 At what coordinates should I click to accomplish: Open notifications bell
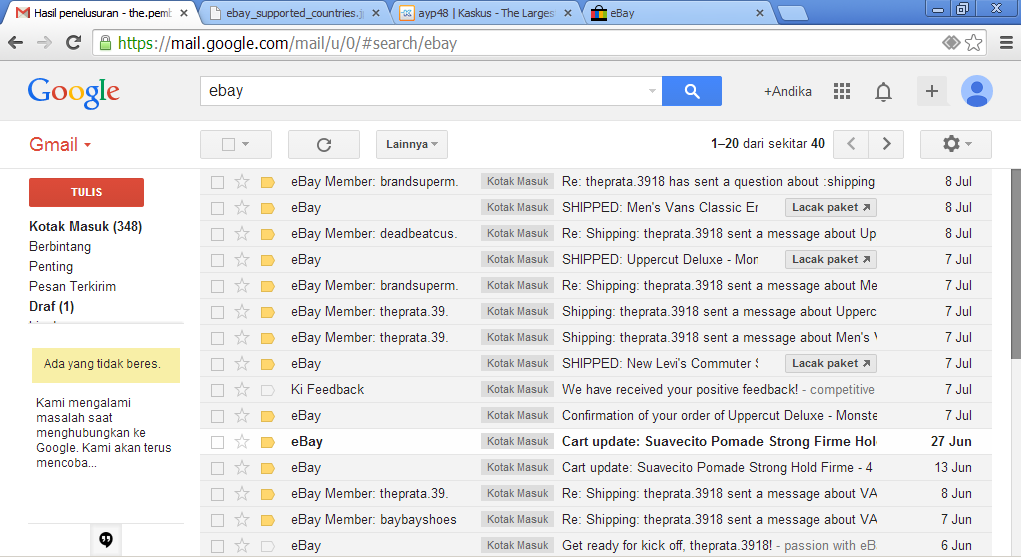[883, 92]
